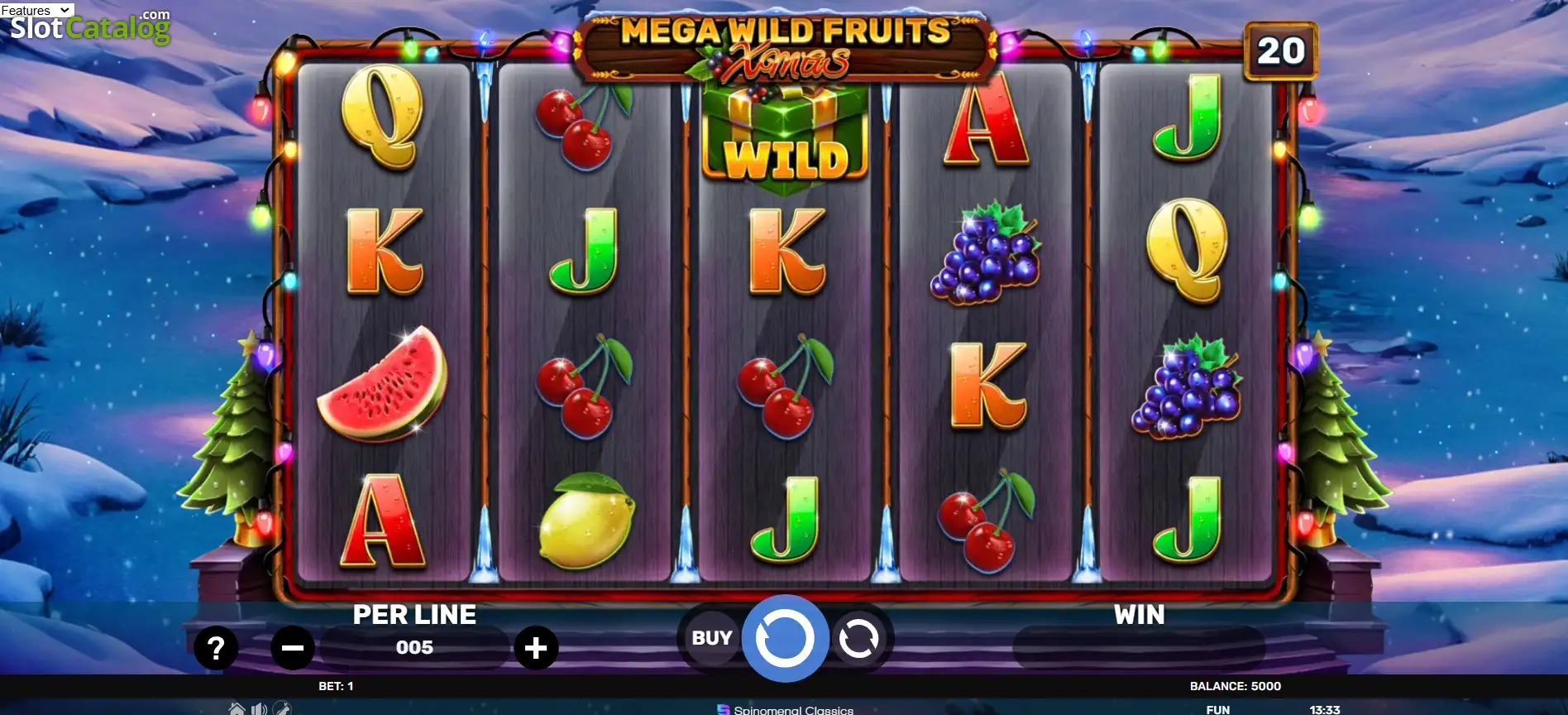Toggle the rabbit turbo mode icon
The image size is (1568, 715).
pyautogui.click(x=282, y=708)
